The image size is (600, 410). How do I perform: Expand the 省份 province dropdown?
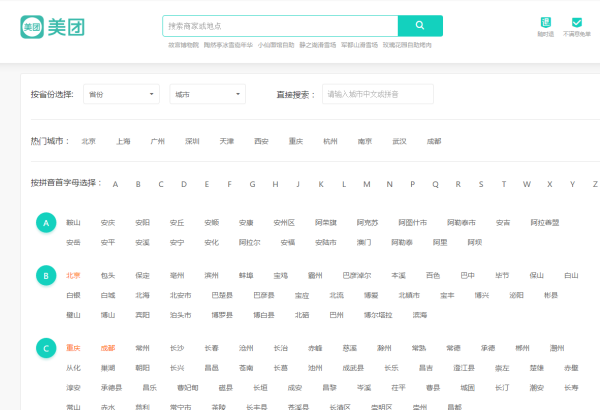pos(121,94)
